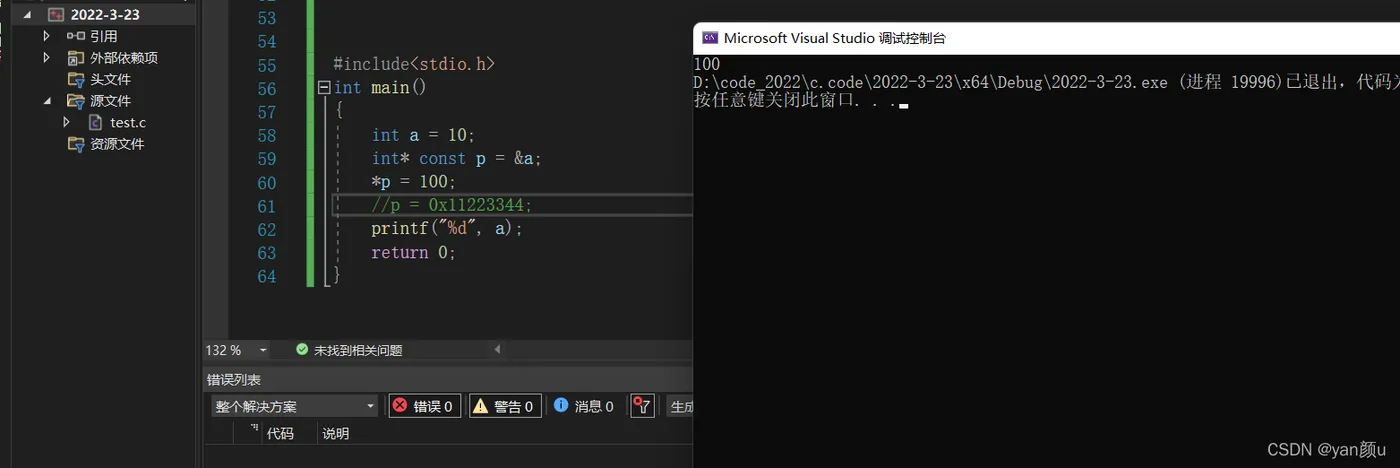Click the 'int a = 10;' code line
Image resolution: width=1400 pixels, height=468 pixels.
click(x=424, y=134)
